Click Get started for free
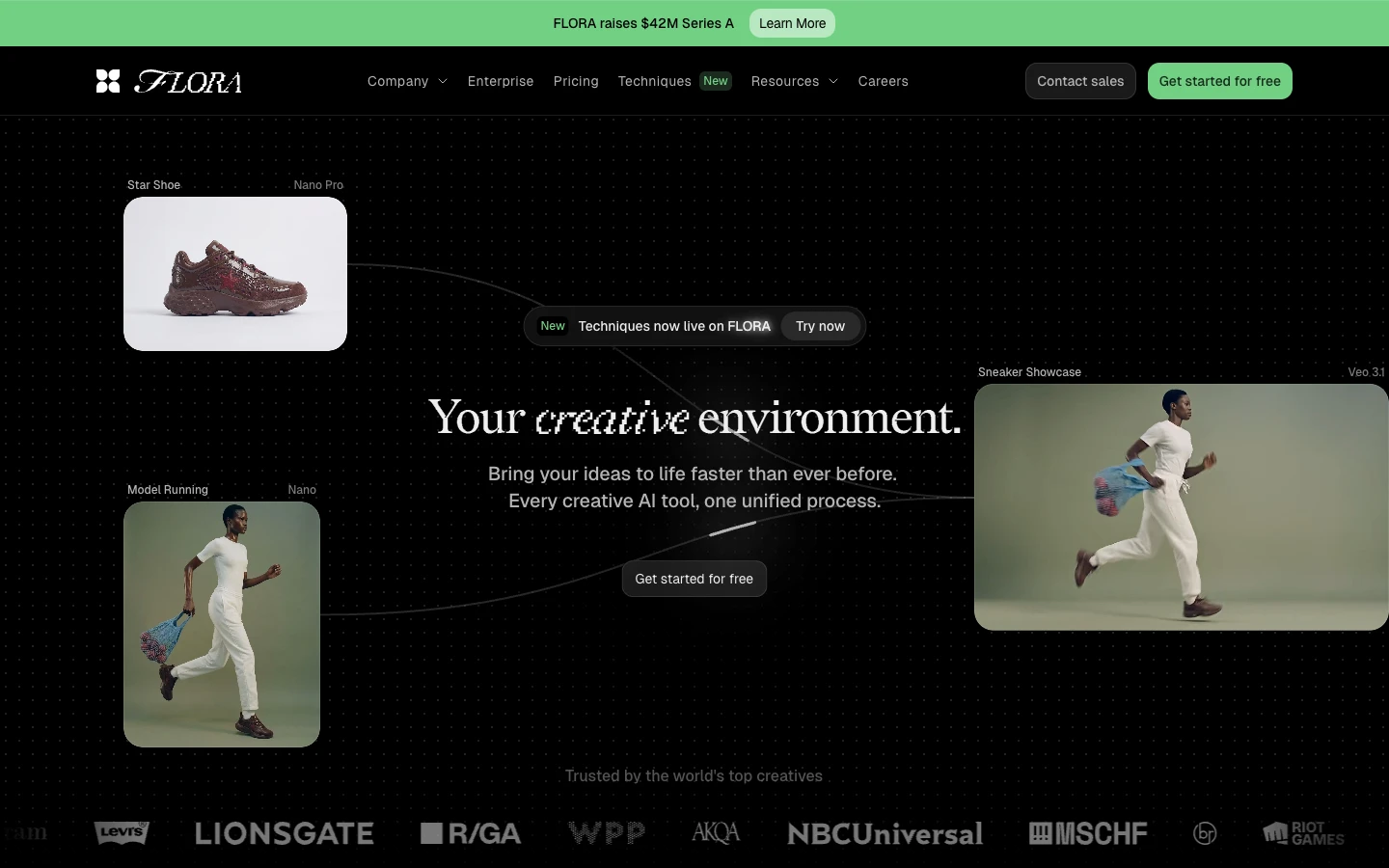 [1219, 81]
